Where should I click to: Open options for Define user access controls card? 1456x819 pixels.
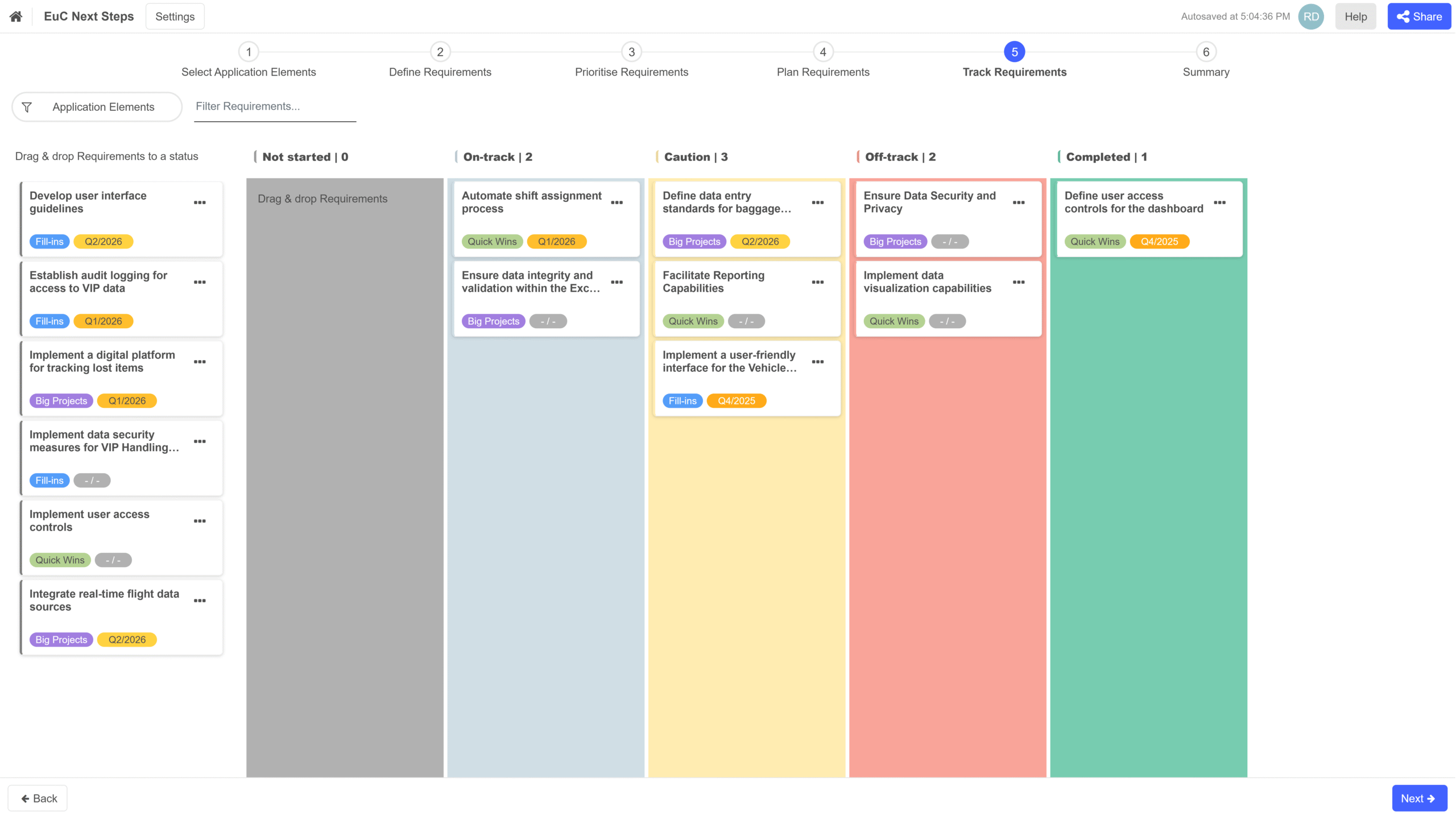point(1219,202)
